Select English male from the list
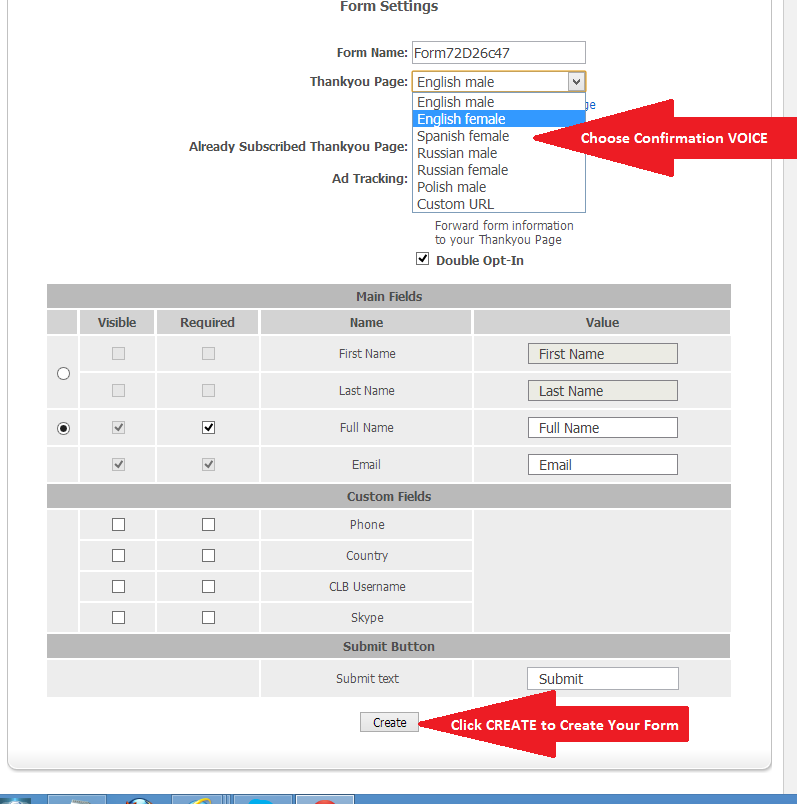 point(456,102)
